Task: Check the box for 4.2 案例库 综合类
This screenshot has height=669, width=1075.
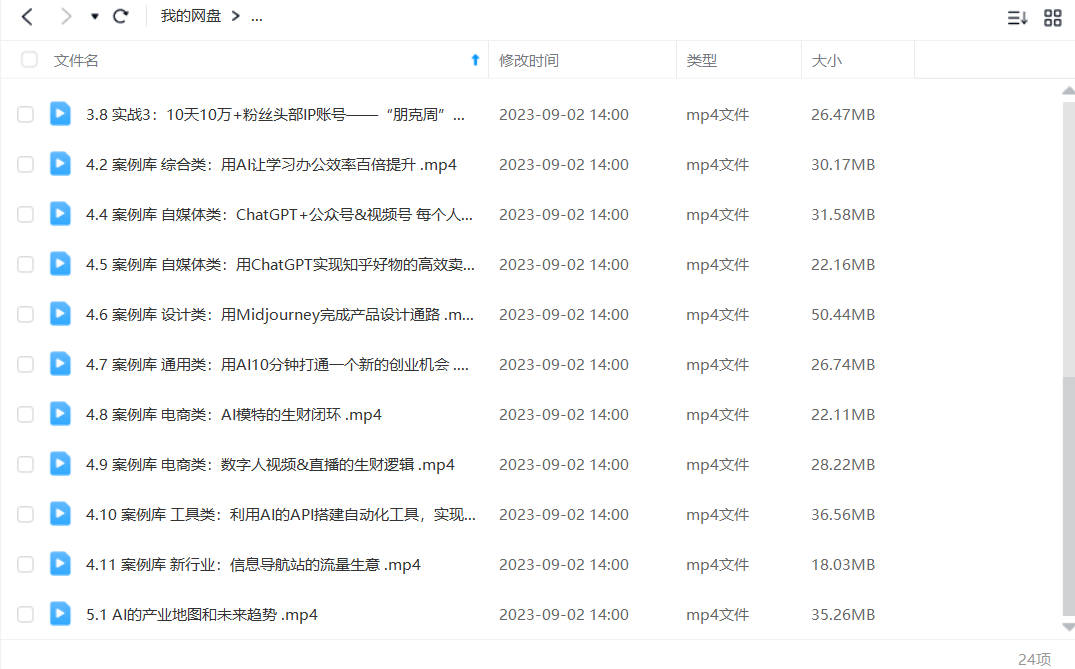Action: [x=25, y=165]
